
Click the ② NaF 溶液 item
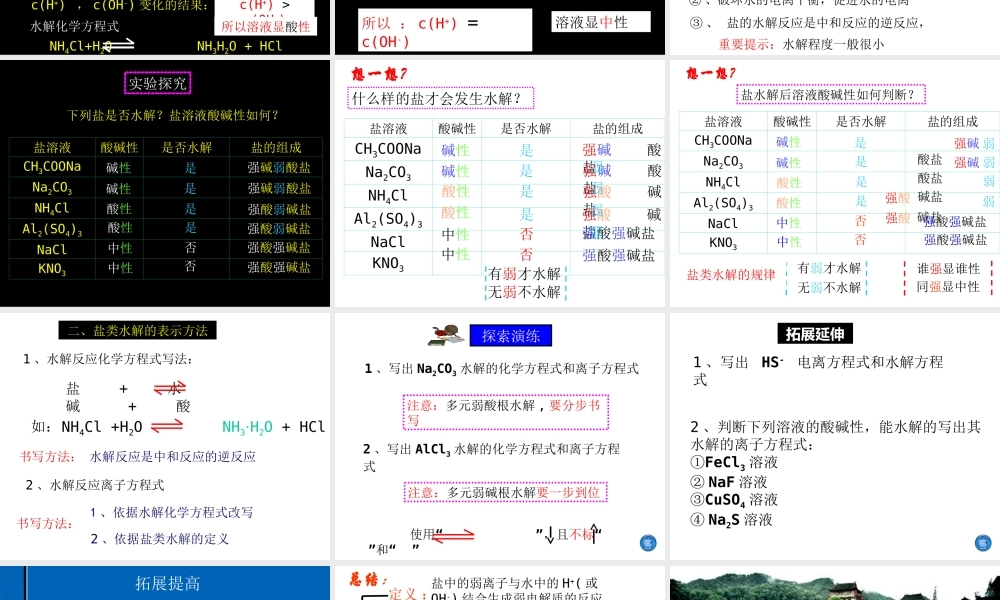click(729, 482)
